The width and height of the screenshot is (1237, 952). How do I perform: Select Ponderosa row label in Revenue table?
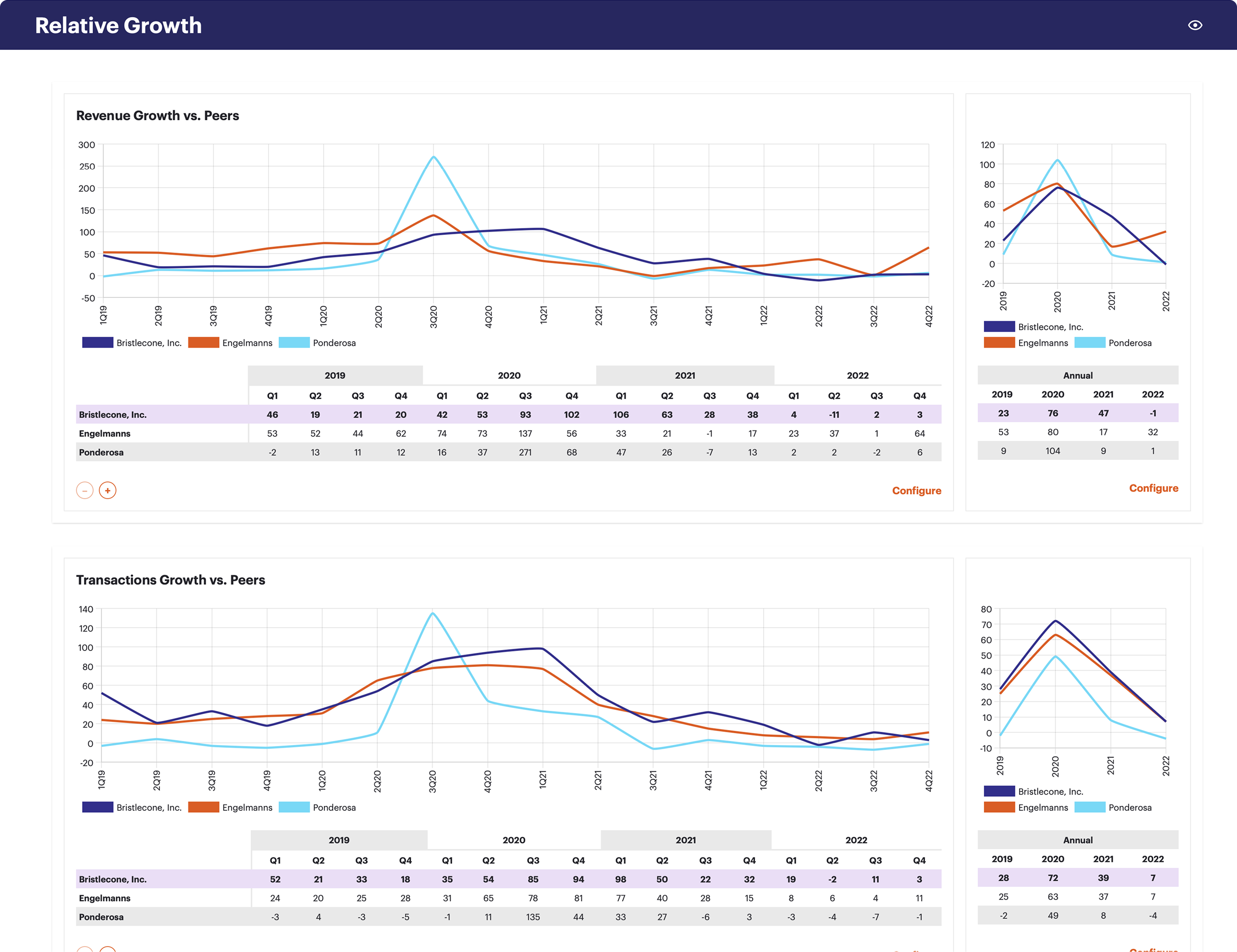click(101, 452)
